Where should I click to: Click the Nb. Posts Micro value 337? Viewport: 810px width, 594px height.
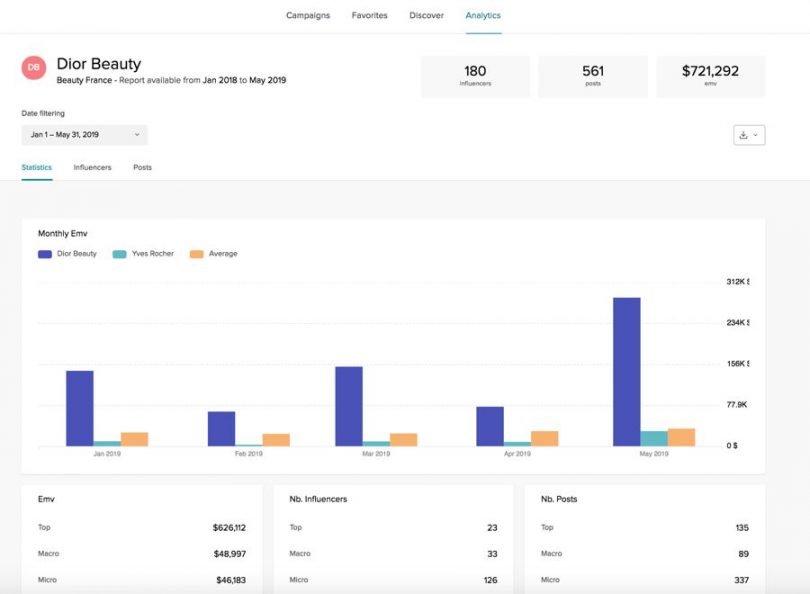pos(742,580)
